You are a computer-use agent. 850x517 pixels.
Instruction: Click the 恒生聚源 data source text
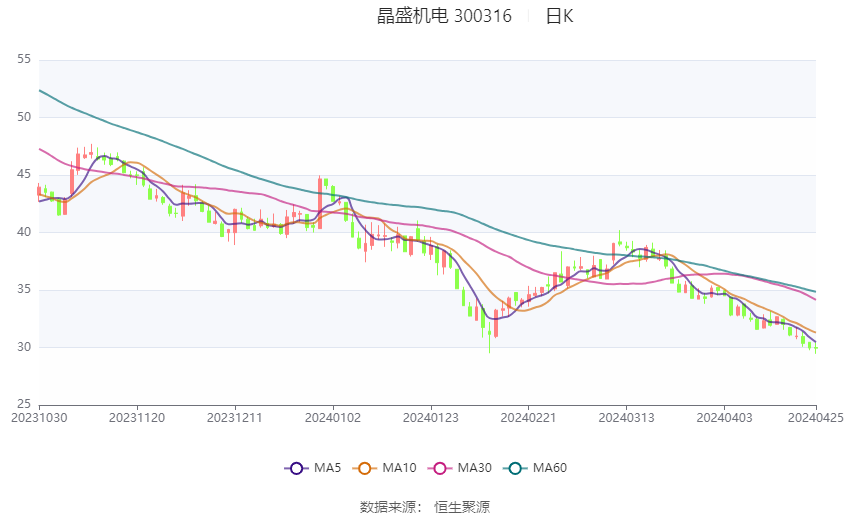462,507
